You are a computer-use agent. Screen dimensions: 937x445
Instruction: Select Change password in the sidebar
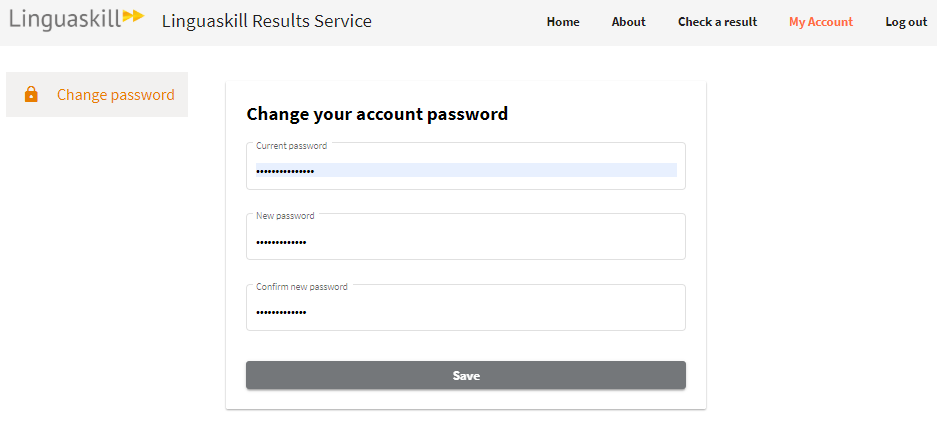point(97,94)
